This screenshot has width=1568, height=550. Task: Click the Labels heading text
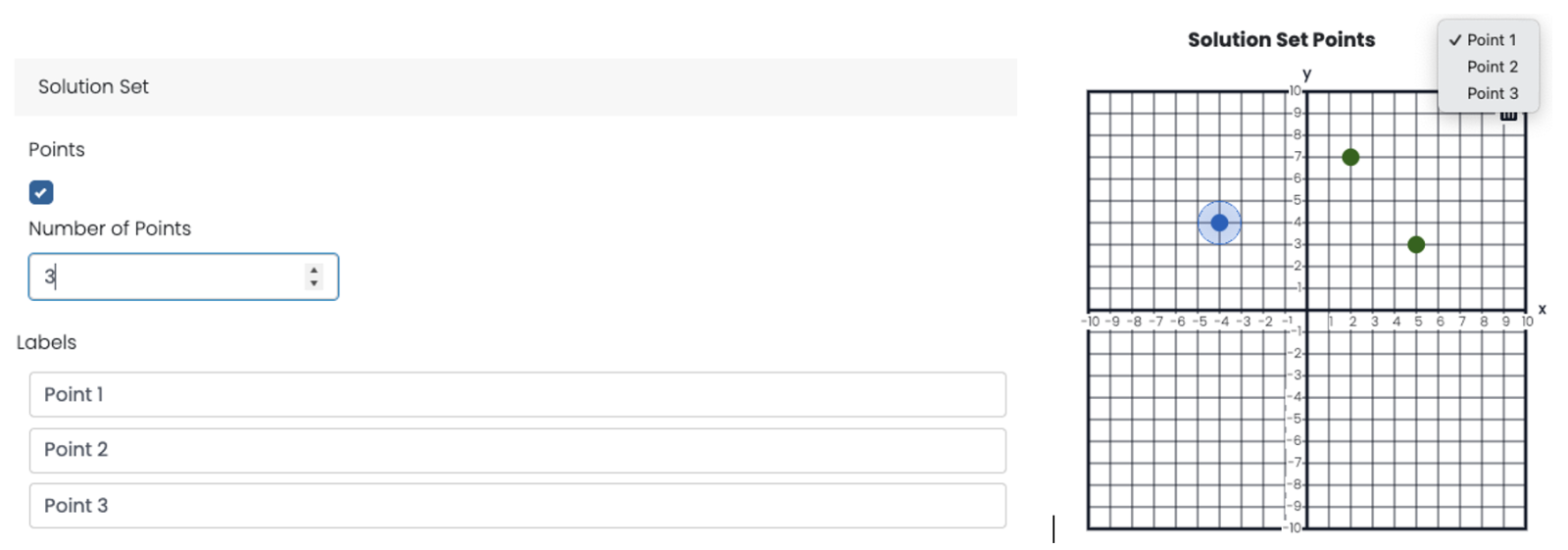click(46, 342)
